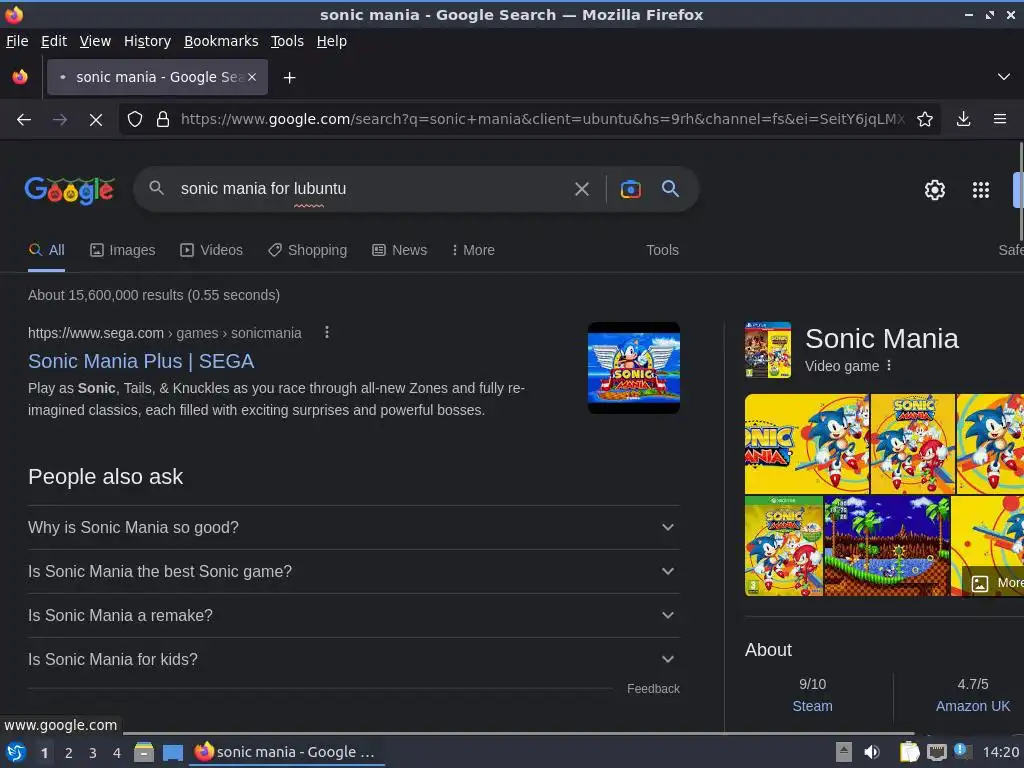This screenshot has height=768, width=1024.
Task: Switch to workspace 3
Action: (93, 753)
